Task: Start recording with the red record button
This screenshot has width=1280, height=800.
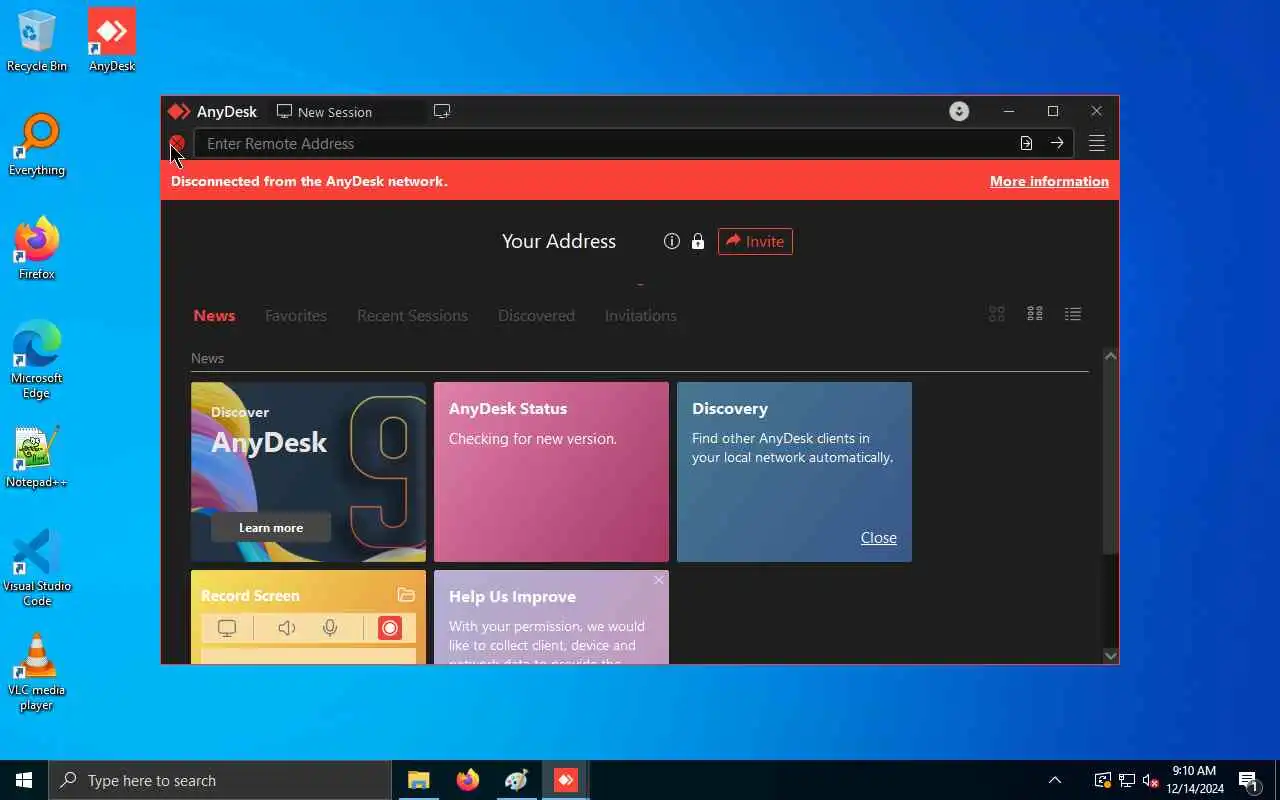Action: pyautogui.click(x=389, y=628)
